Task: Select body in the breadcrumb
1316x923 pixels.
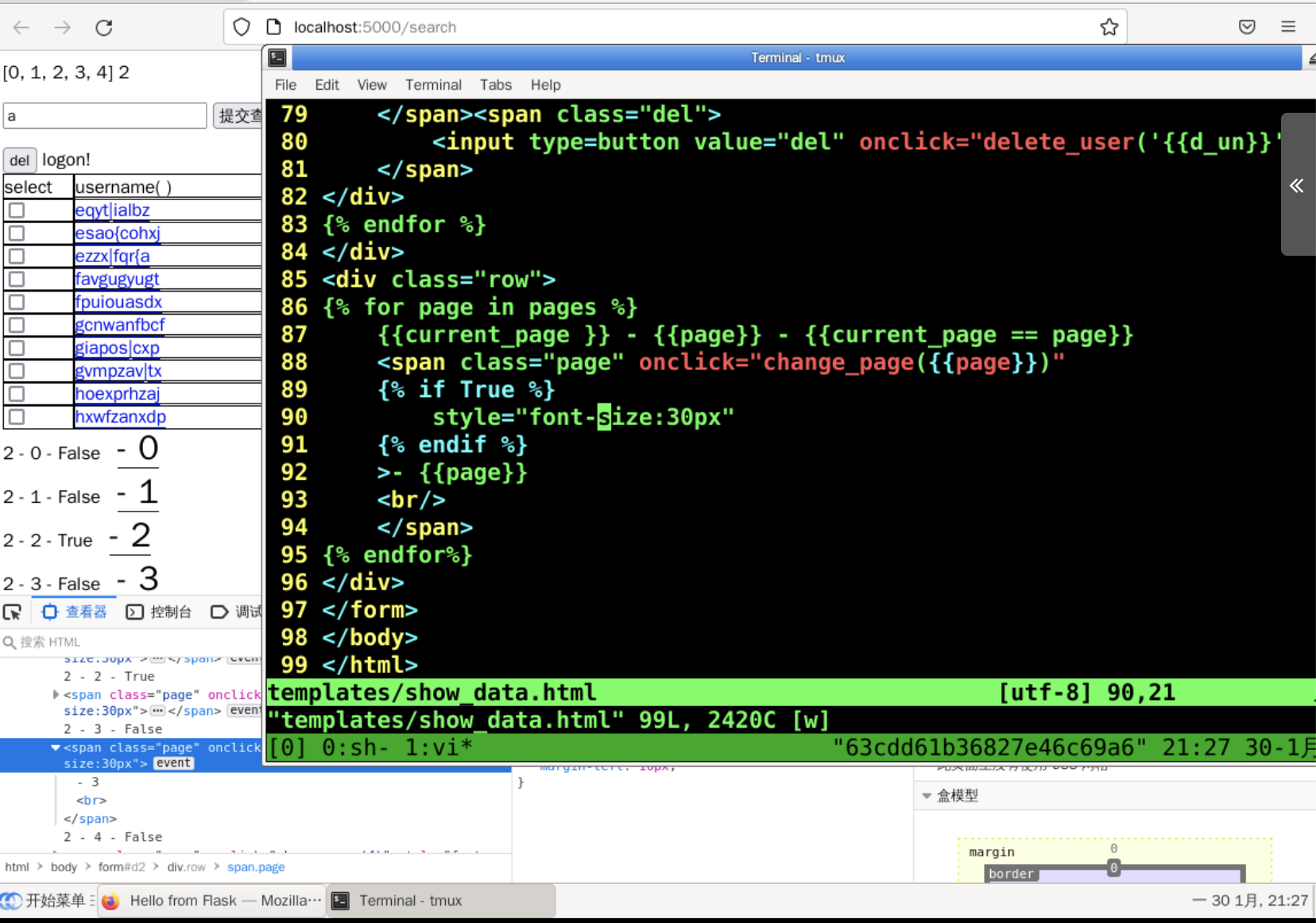Action: [64, 867]
